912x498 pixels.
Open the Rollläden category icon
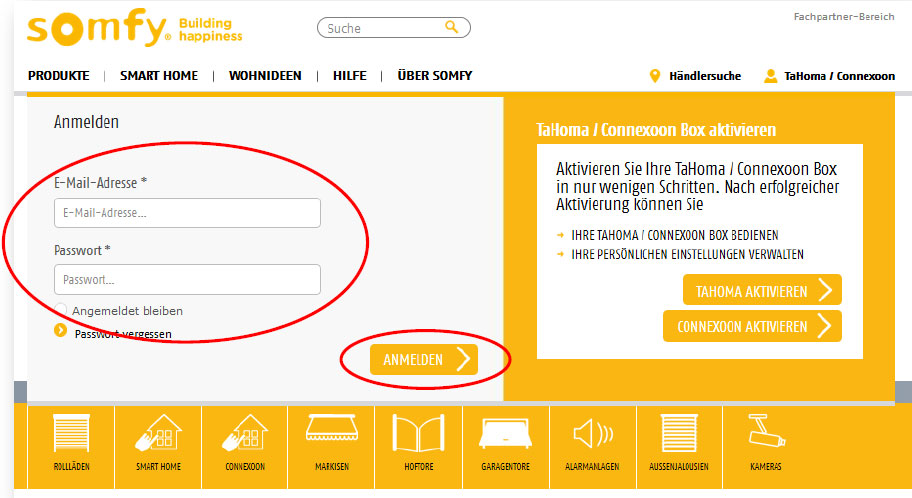pos(72,433)
